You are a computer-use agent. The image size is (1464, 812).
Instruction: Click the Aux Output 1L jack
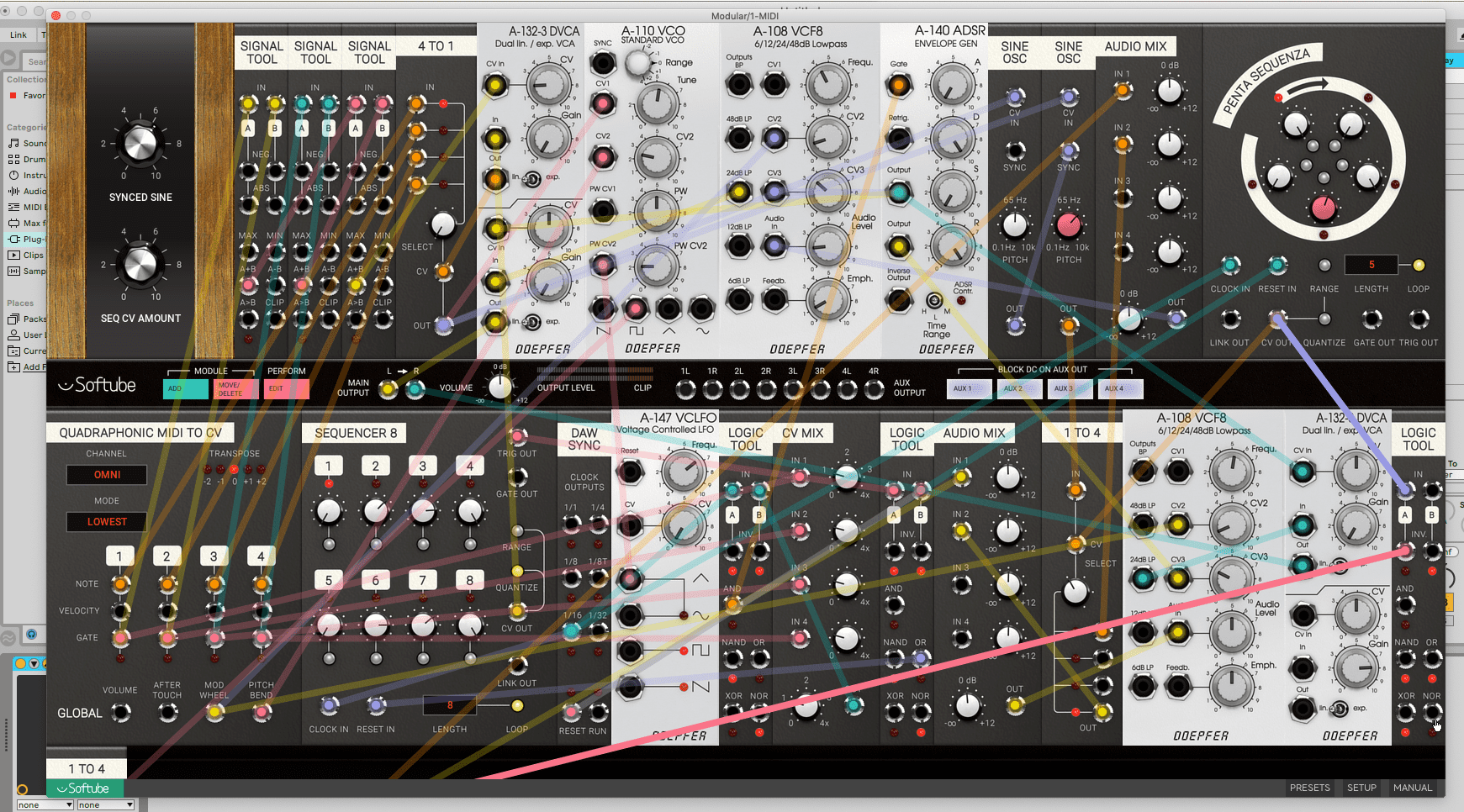click(x=685, y=389)
